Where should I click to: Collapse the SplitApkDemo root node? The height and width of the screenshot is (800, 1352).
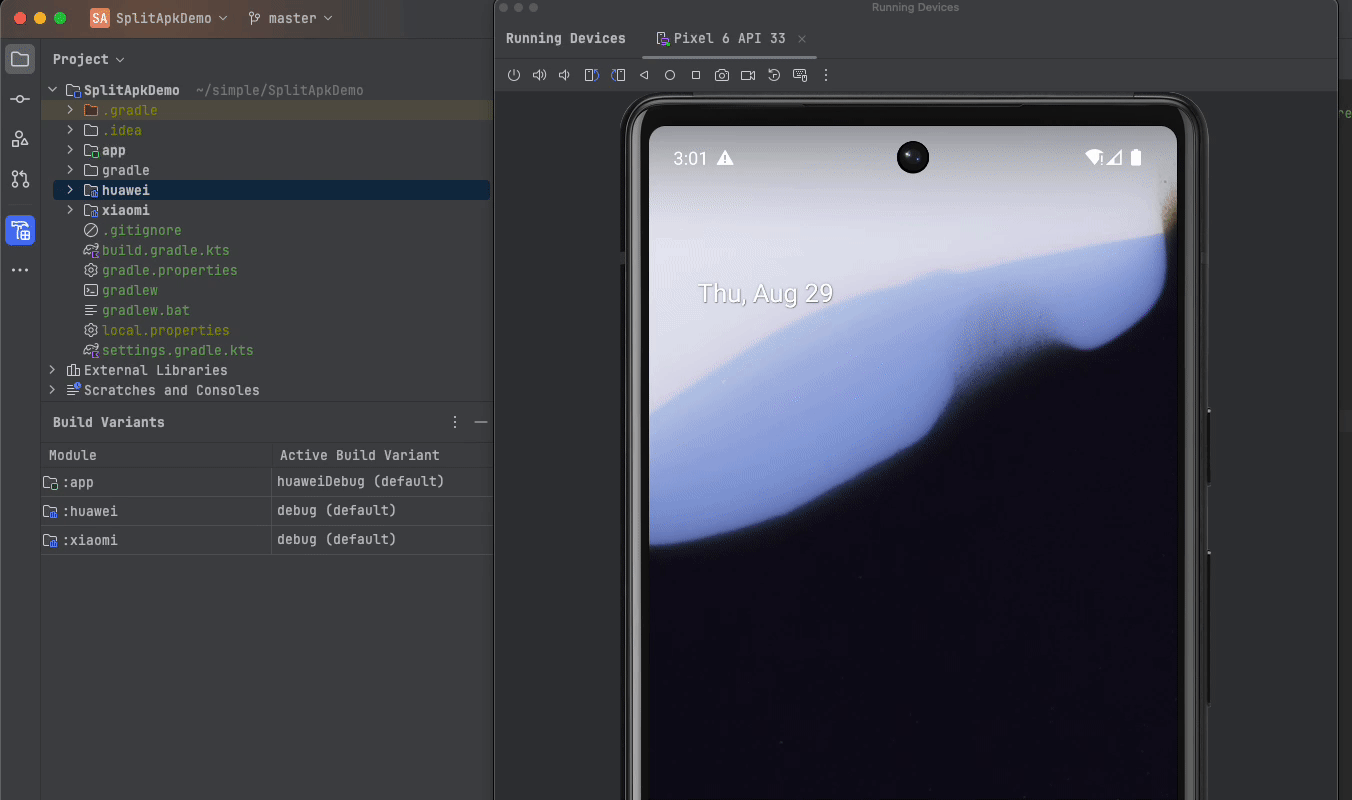tap(53, 90)
